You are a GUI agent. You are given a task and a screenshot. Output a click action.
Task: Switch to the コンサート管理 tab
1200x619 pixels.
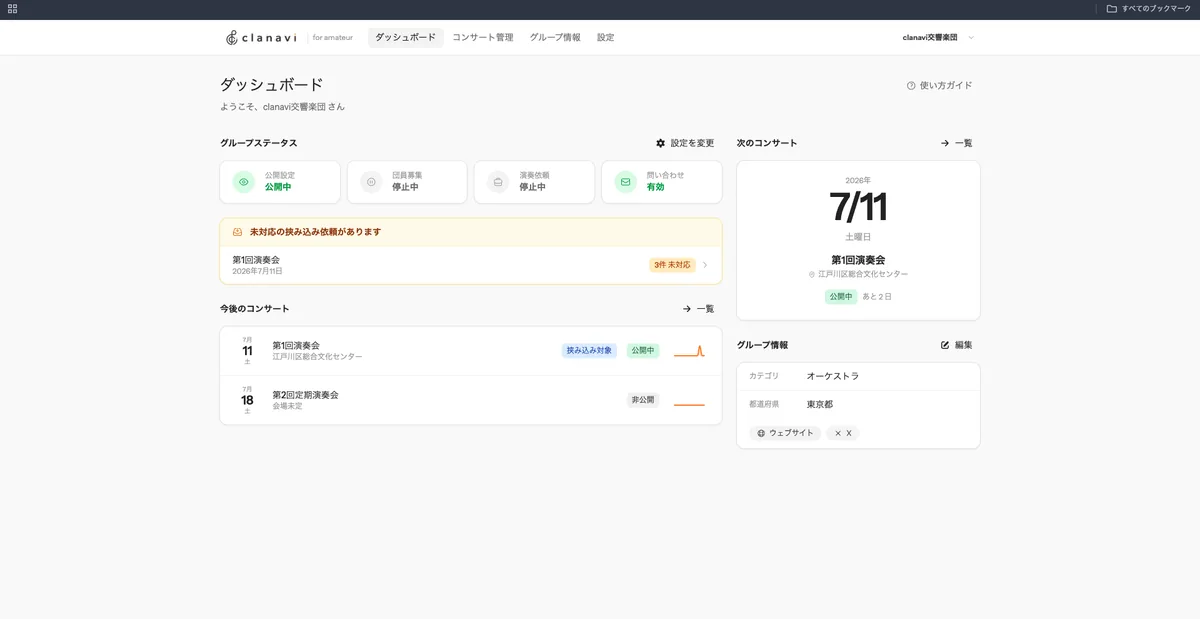tap(483, 37)
